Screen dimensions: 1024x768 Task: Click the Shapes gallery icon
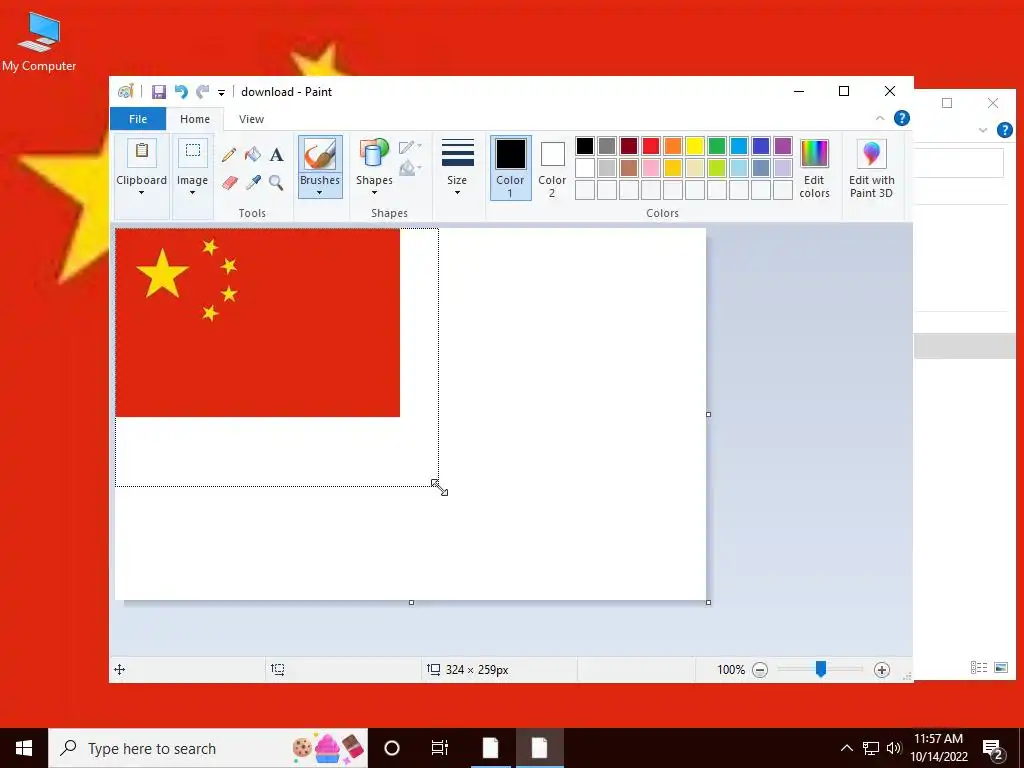coord(374,153)
